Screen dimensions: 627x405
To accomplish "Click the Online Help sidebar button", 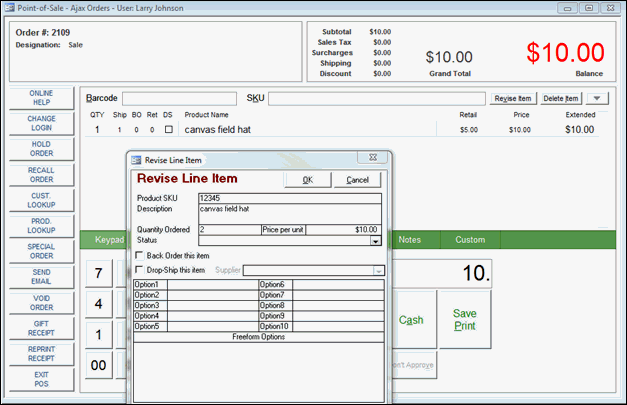I will click(41, 98).
